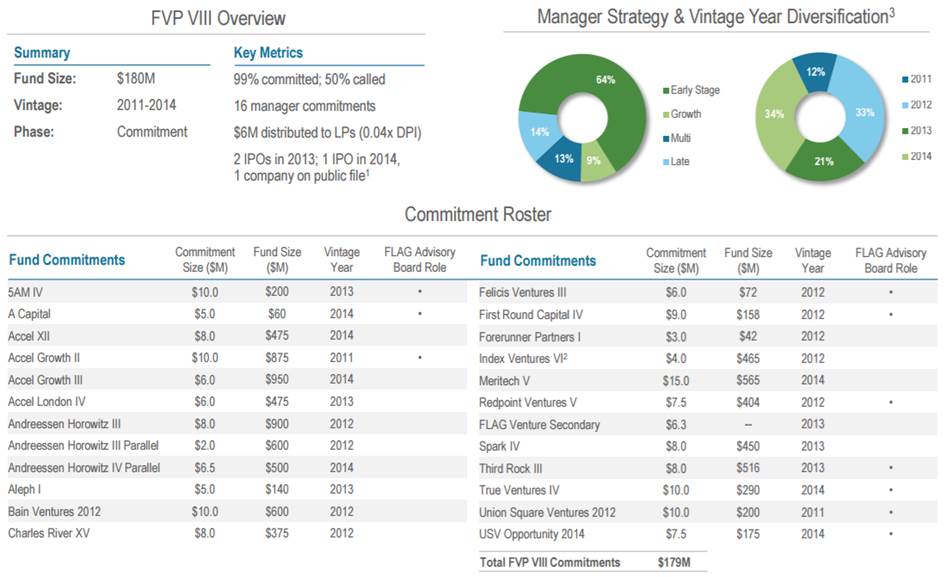Image resolution: width=946 pixels, height=577 pixels.
Task: Click the "Aleph I" fund name
Action: [x=24, y=489]
